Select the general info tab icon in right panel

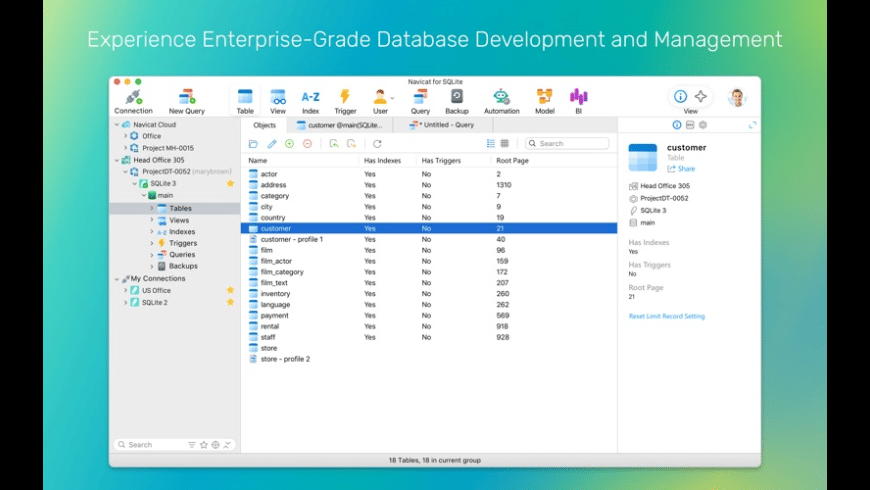click(x=676, y=125)
